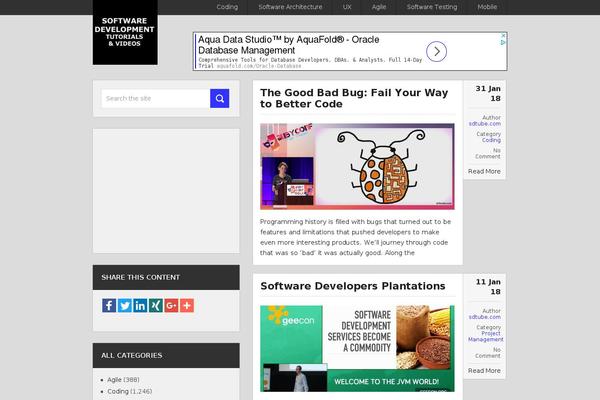Click the geecon talk thumbnail
The width and height of the screenshot is (600, 400).
[357, 348]
